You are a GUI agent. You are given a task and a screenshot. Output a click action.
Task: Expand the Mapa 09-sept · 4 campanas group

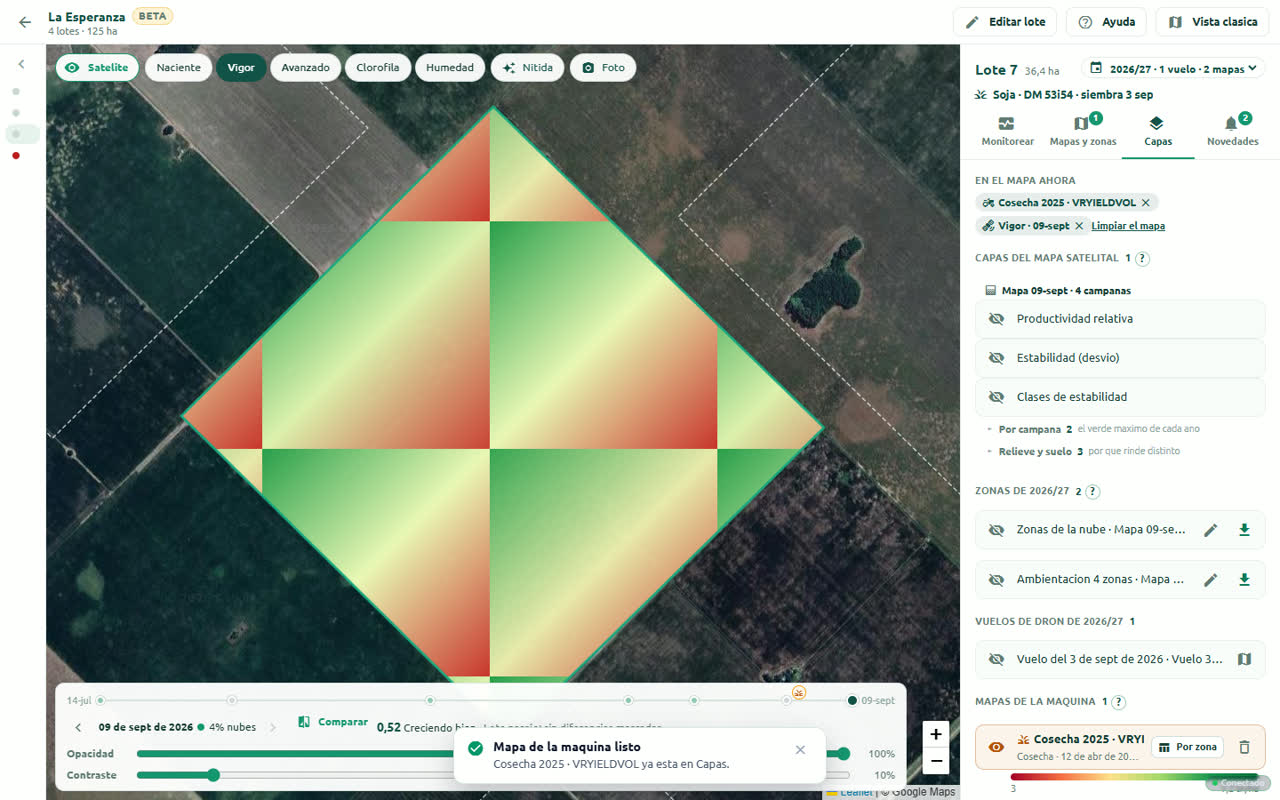[1058, 291]
